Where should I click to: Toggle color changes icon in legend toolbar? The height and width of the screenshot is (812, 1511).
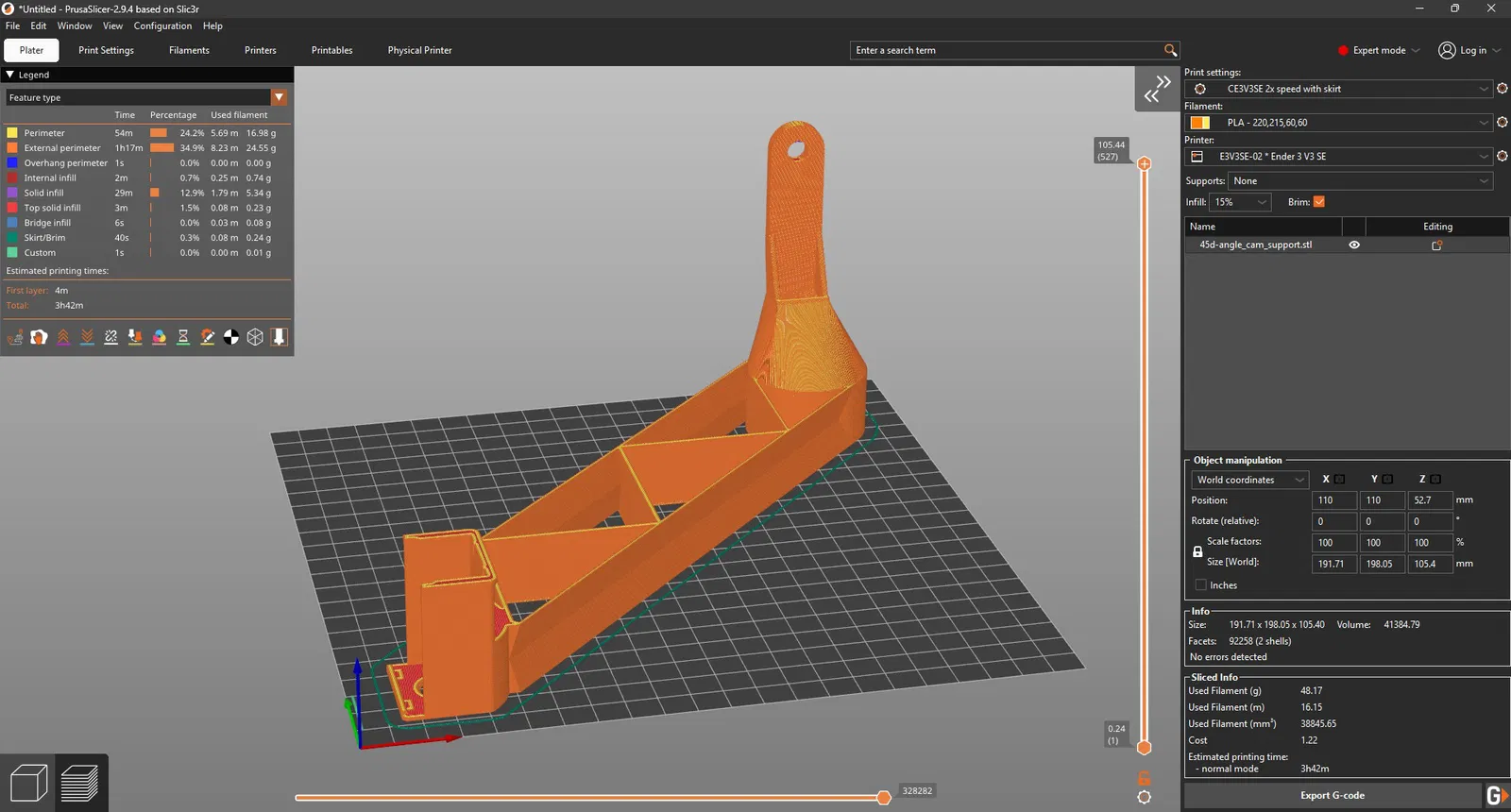159,337
